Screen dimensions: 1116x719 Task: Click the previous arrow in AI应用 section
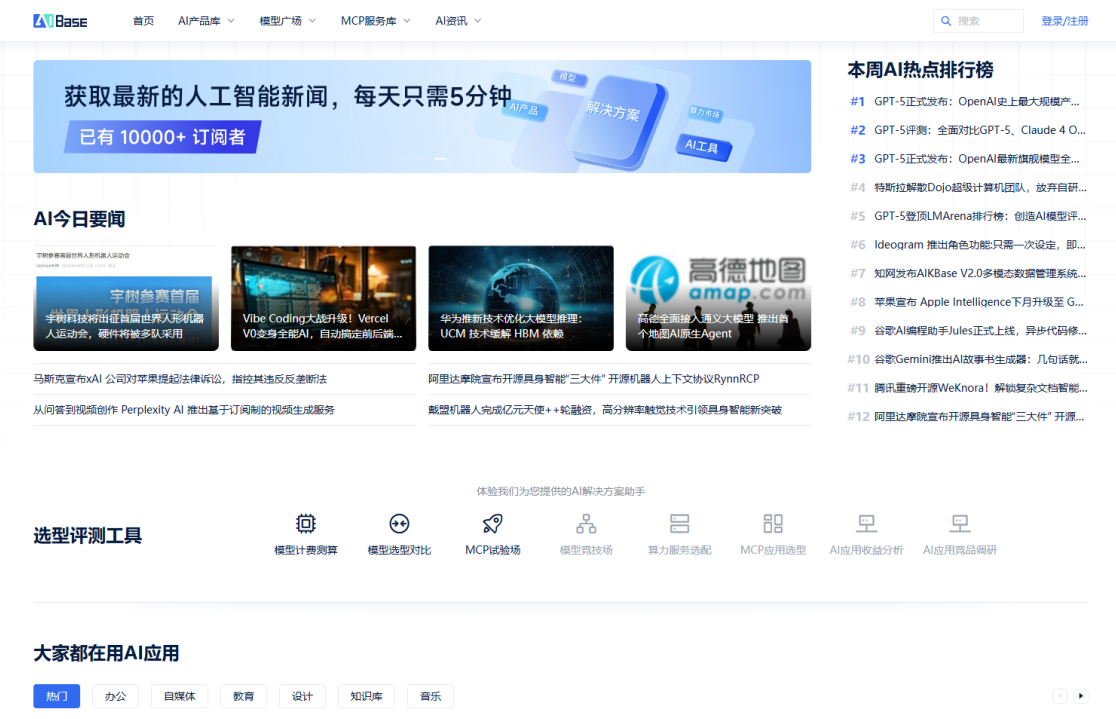[x=1060, y=696]
